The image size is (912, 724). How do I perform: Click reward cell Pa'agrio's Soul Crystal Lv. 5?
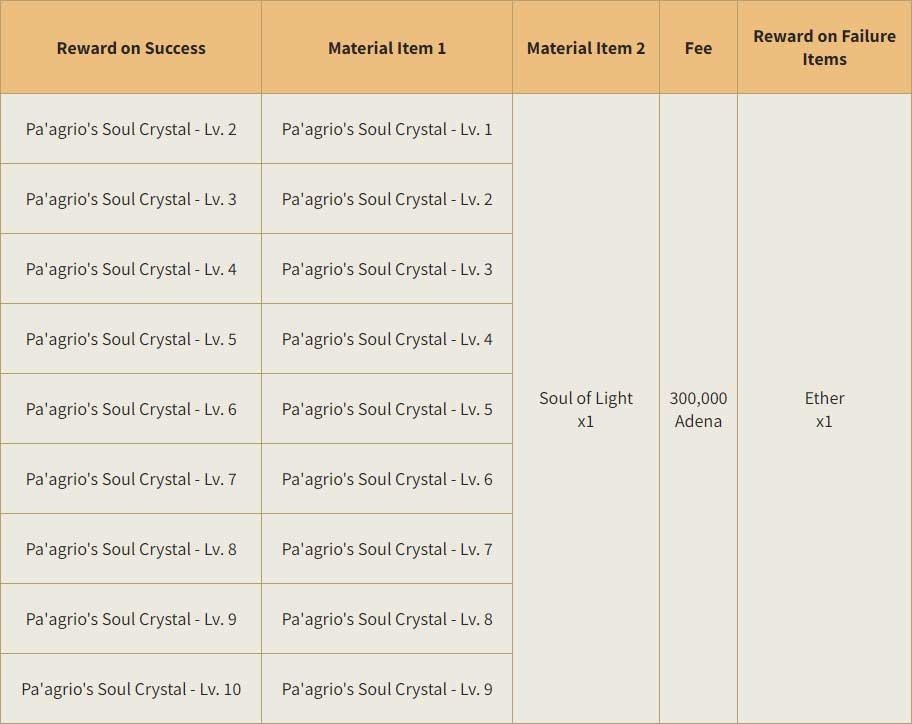131,339
